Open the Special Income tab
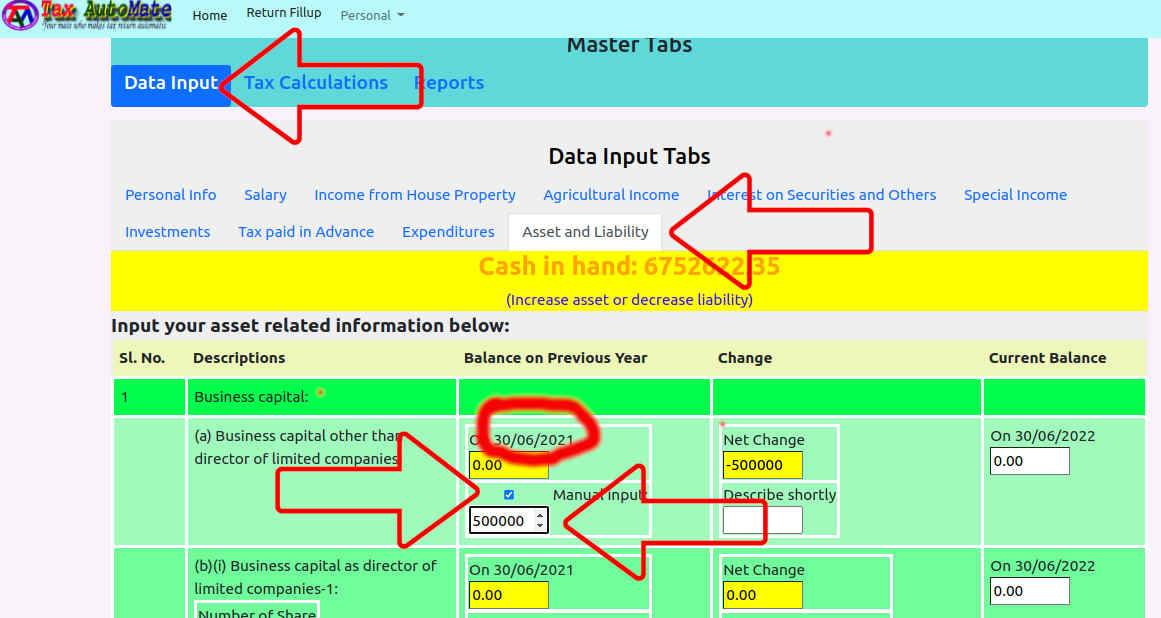The image size is (1161, 618). (1015, 195)
